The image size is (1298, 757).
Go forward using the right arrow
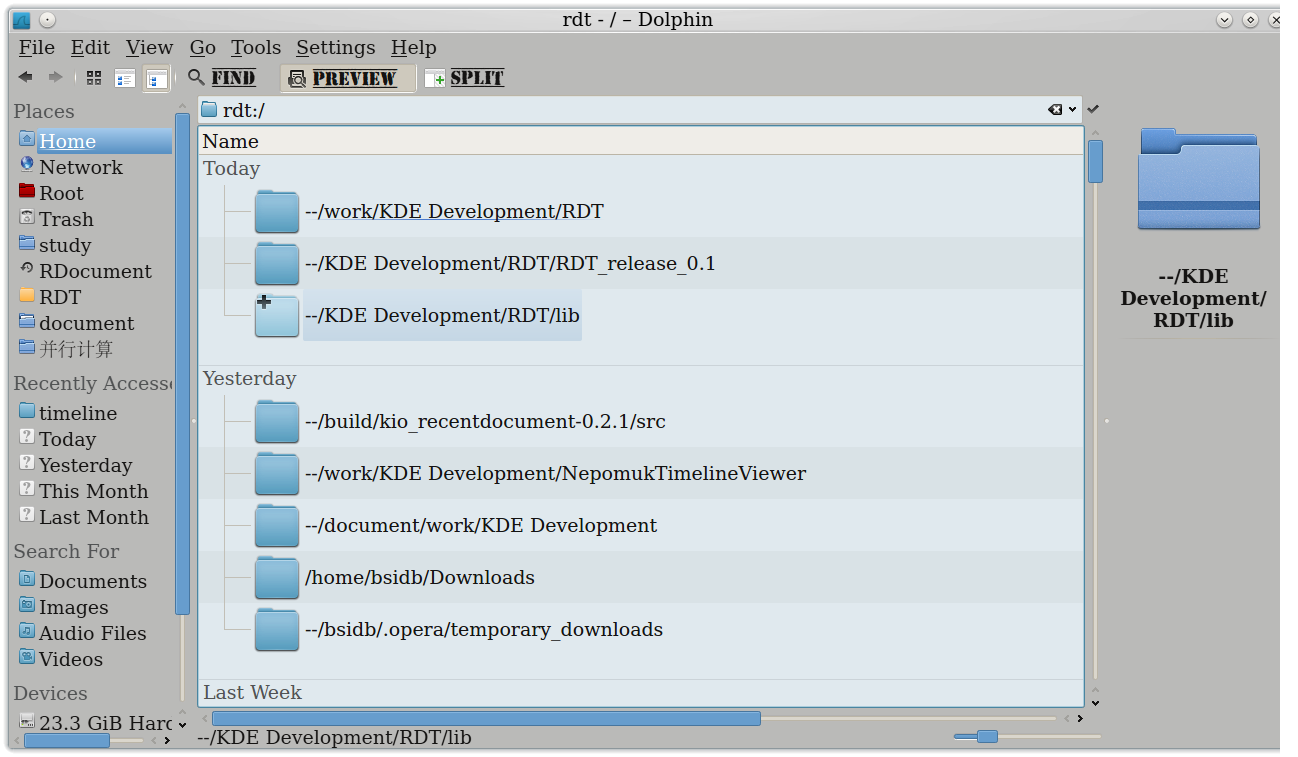click(x=55, y=78)
